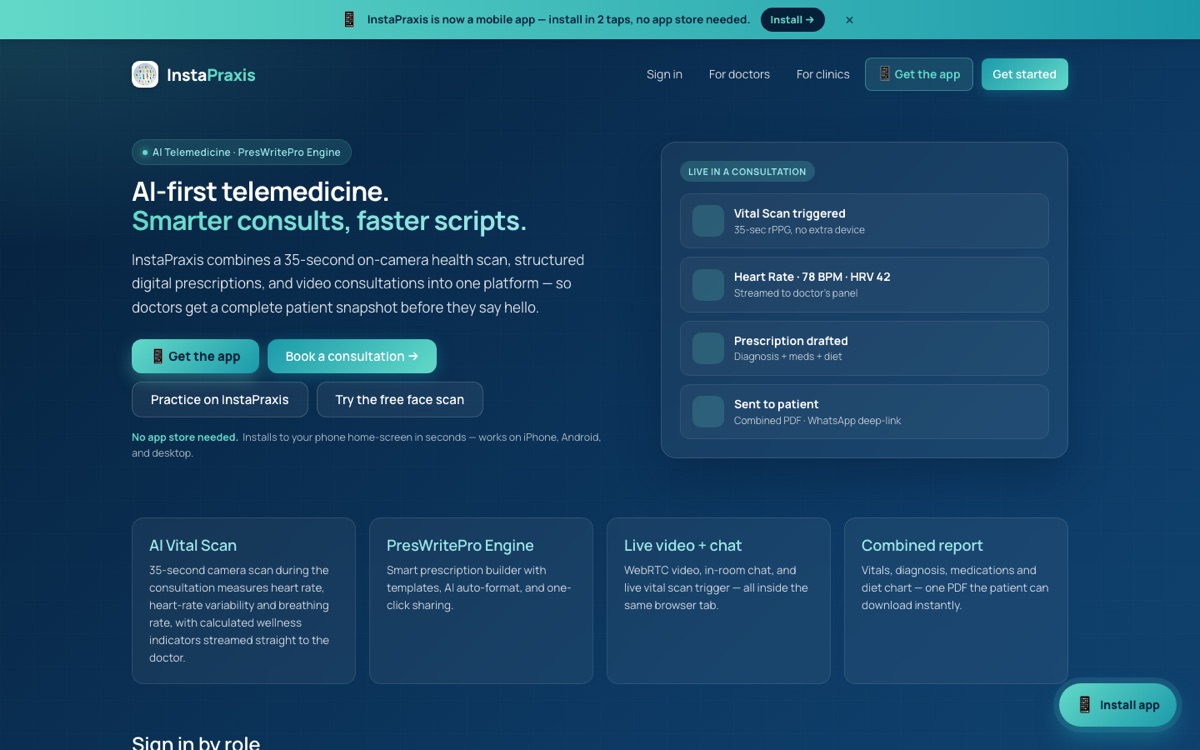This screenshot has height=750, width=1200.
Task: Click the Streamed to doctor's panel text
Action: click(796, 293)
